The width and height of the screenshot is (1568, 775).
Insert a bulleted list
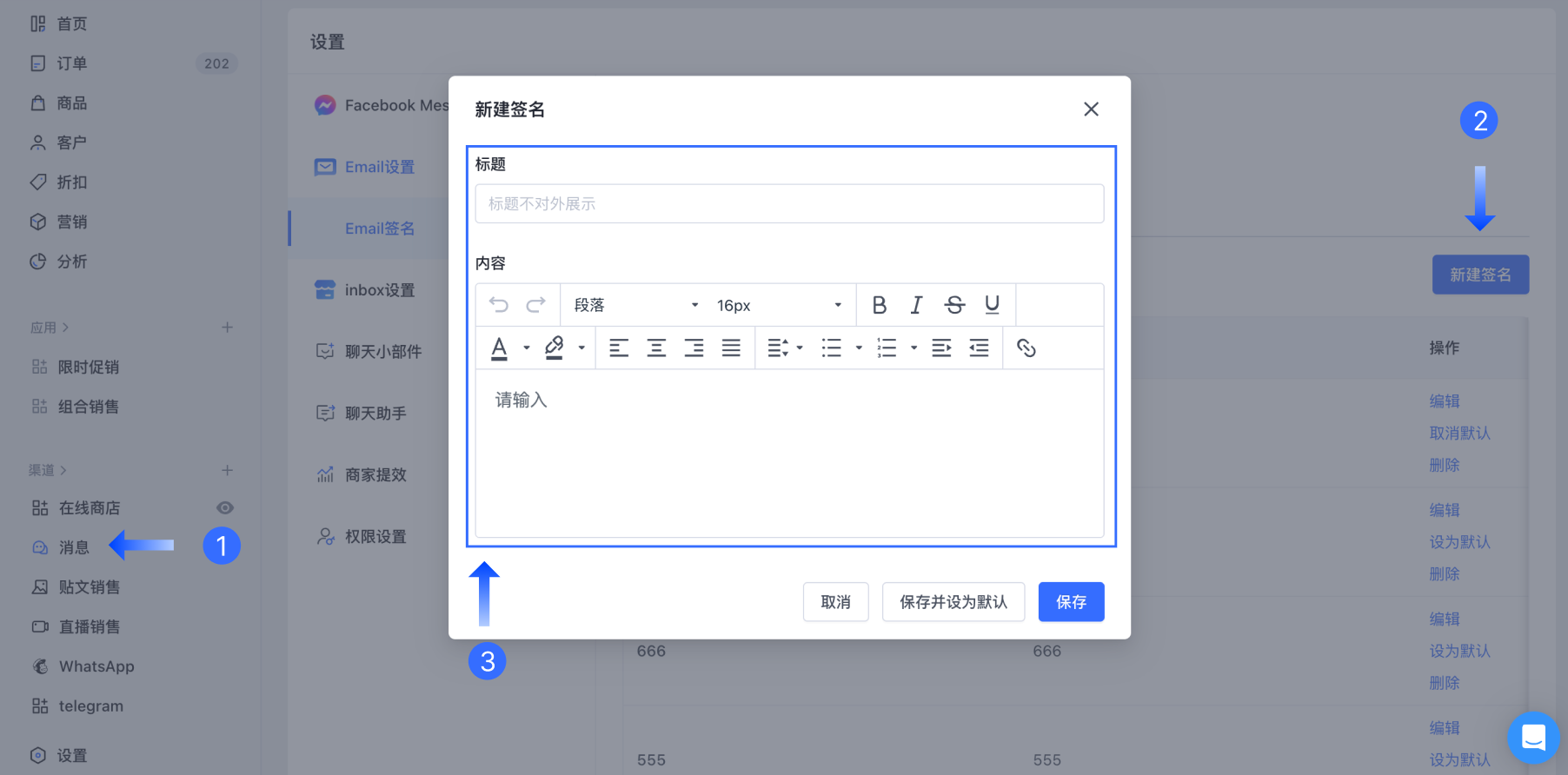pyautogui.click(x=832, y=348)
